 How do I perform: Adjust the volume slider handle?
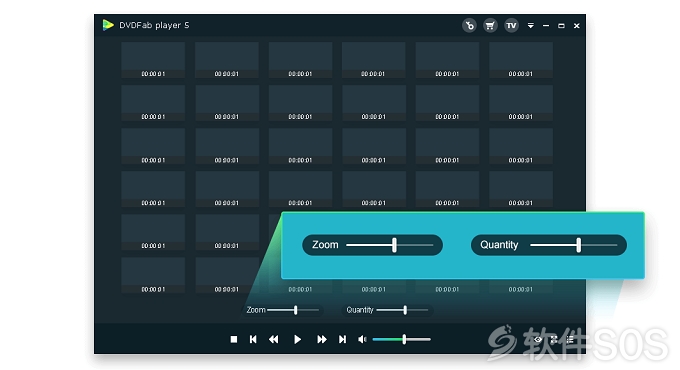(x=404, y=339)
